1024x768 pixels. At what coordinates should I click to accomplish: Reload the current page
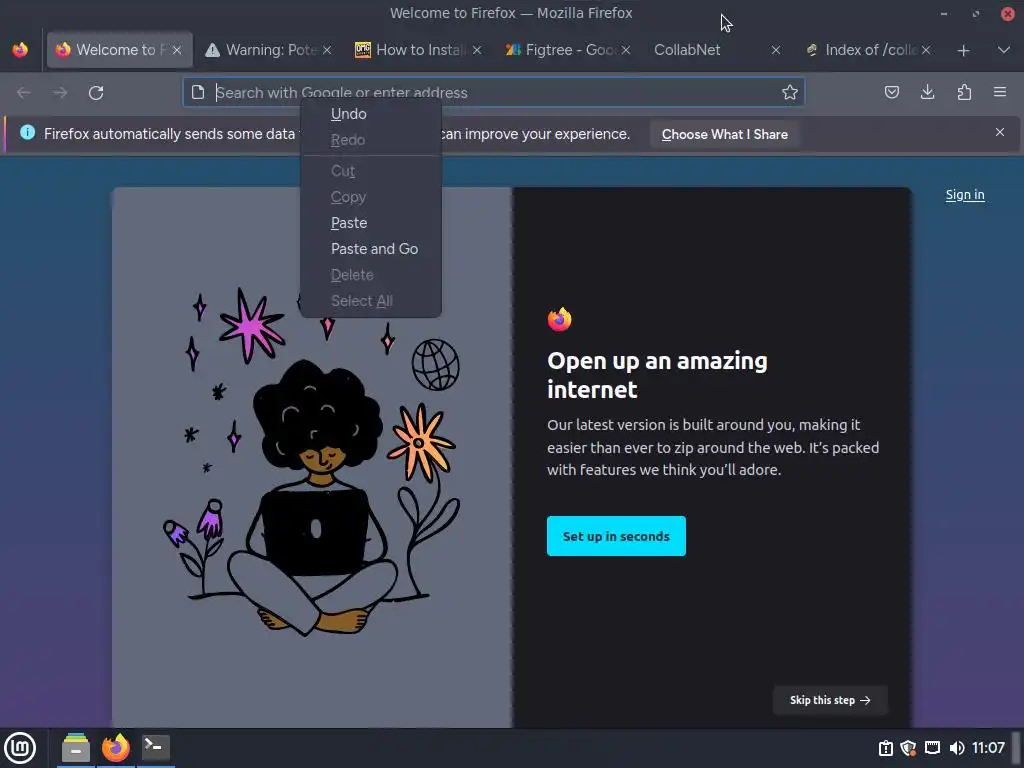96,93
